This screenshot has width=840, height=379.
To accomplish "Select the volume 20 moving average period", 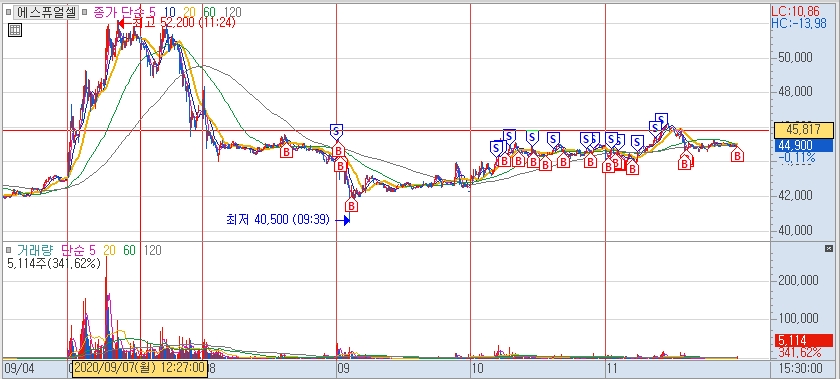I will click(x=110, y=250).
